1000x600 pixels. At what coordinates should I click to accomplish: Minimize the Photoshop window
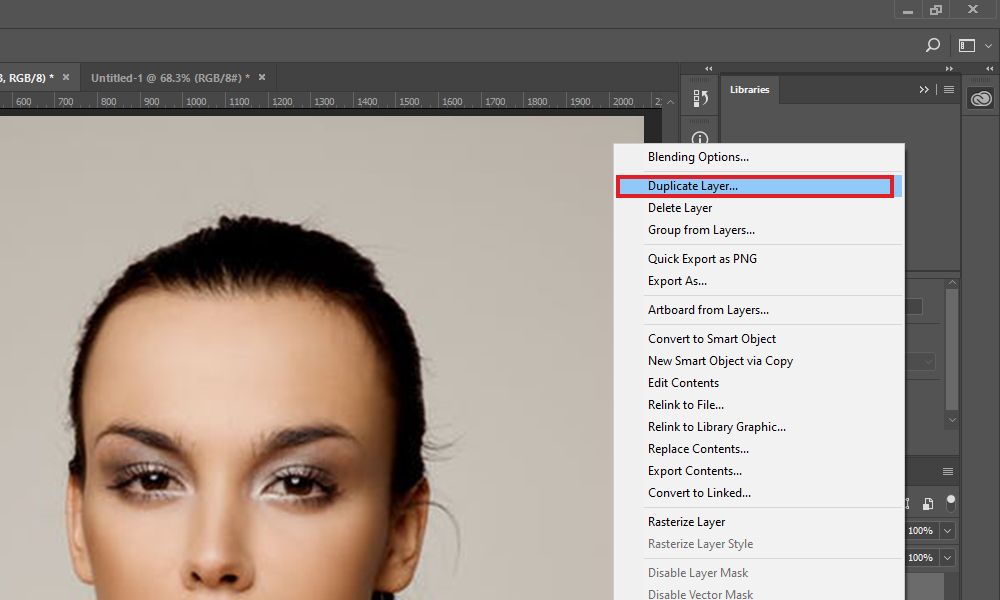pyautogui.click(x=908, y=10)
